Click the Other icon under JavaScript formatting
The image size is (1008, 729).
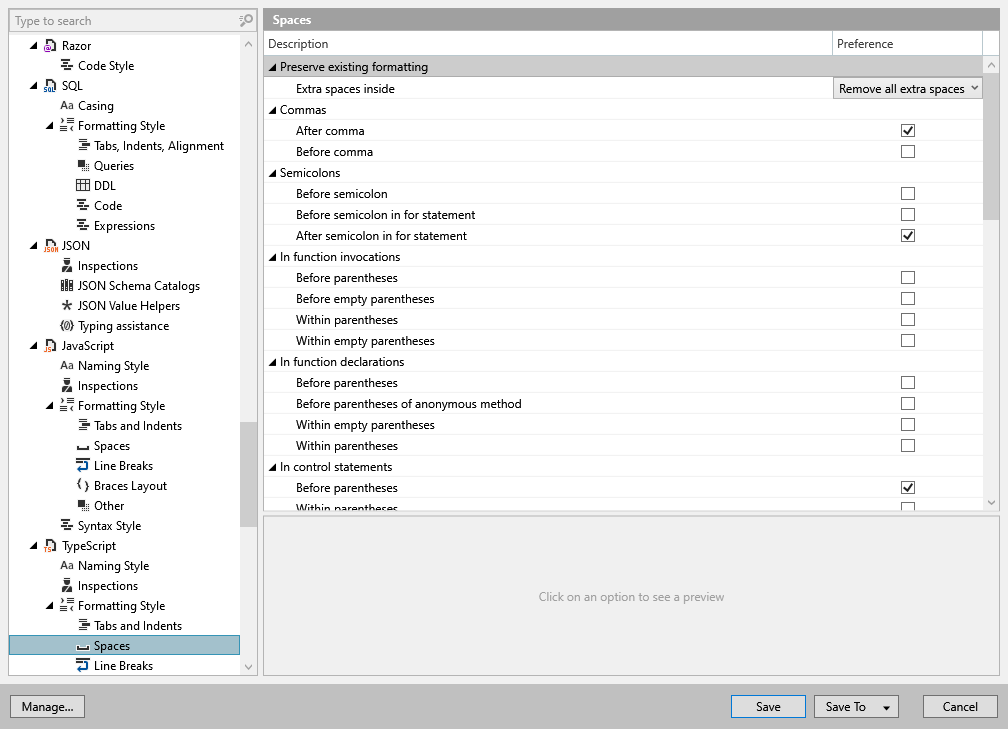point(83,505)
